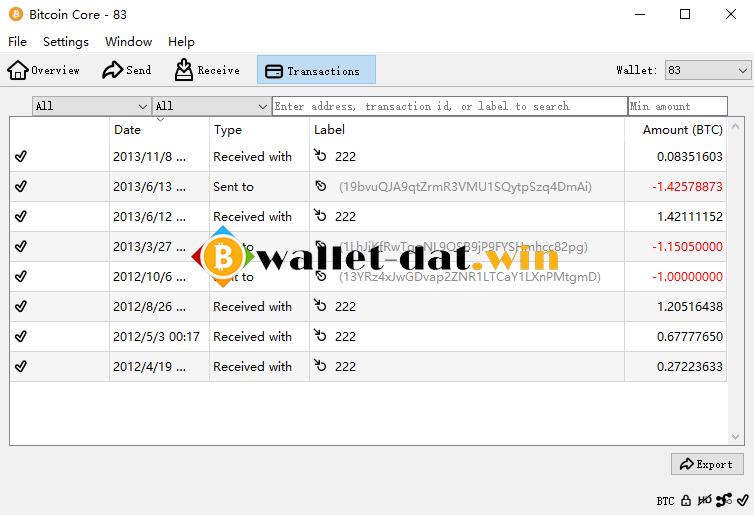
Task: Select the amount -1.42578873
Action: click(x=687, y=187)
